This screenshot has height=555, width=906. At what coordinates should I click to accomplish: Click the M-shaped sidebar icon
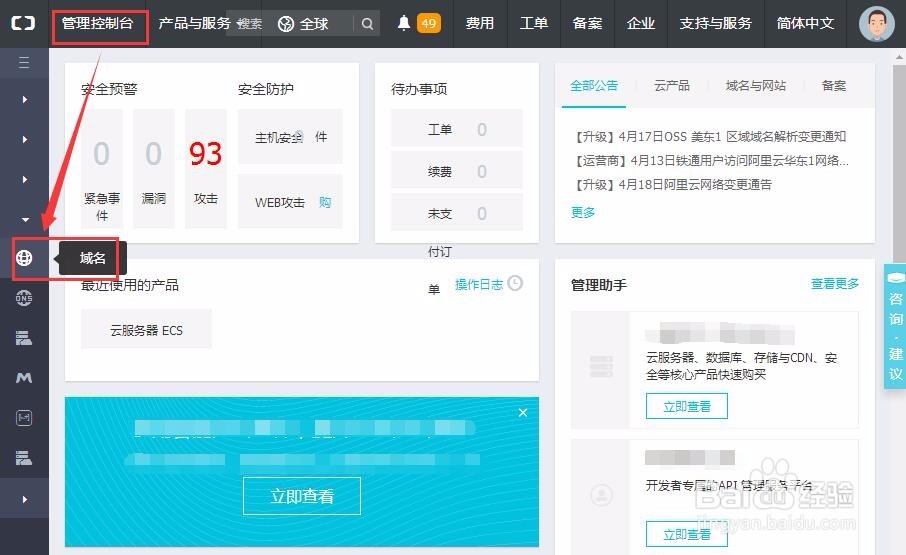pyautogui.click(x=24, y=378)
